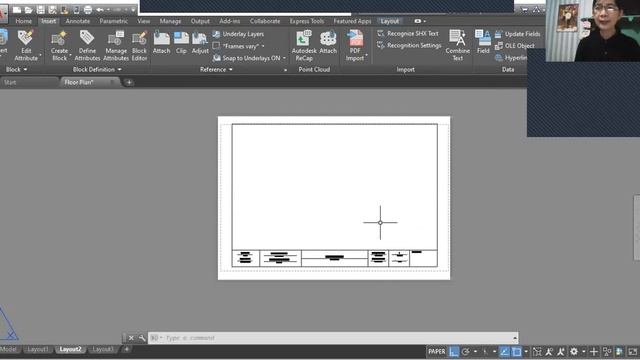Open the Snap to Underlays dropdown arrow
The image size is (640, 360).
click(x=284, y=58)
